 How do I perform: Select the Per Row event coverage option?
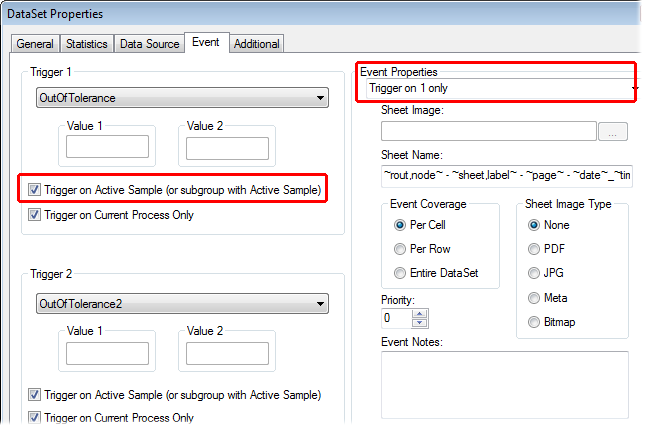click(x=401, y=249)
